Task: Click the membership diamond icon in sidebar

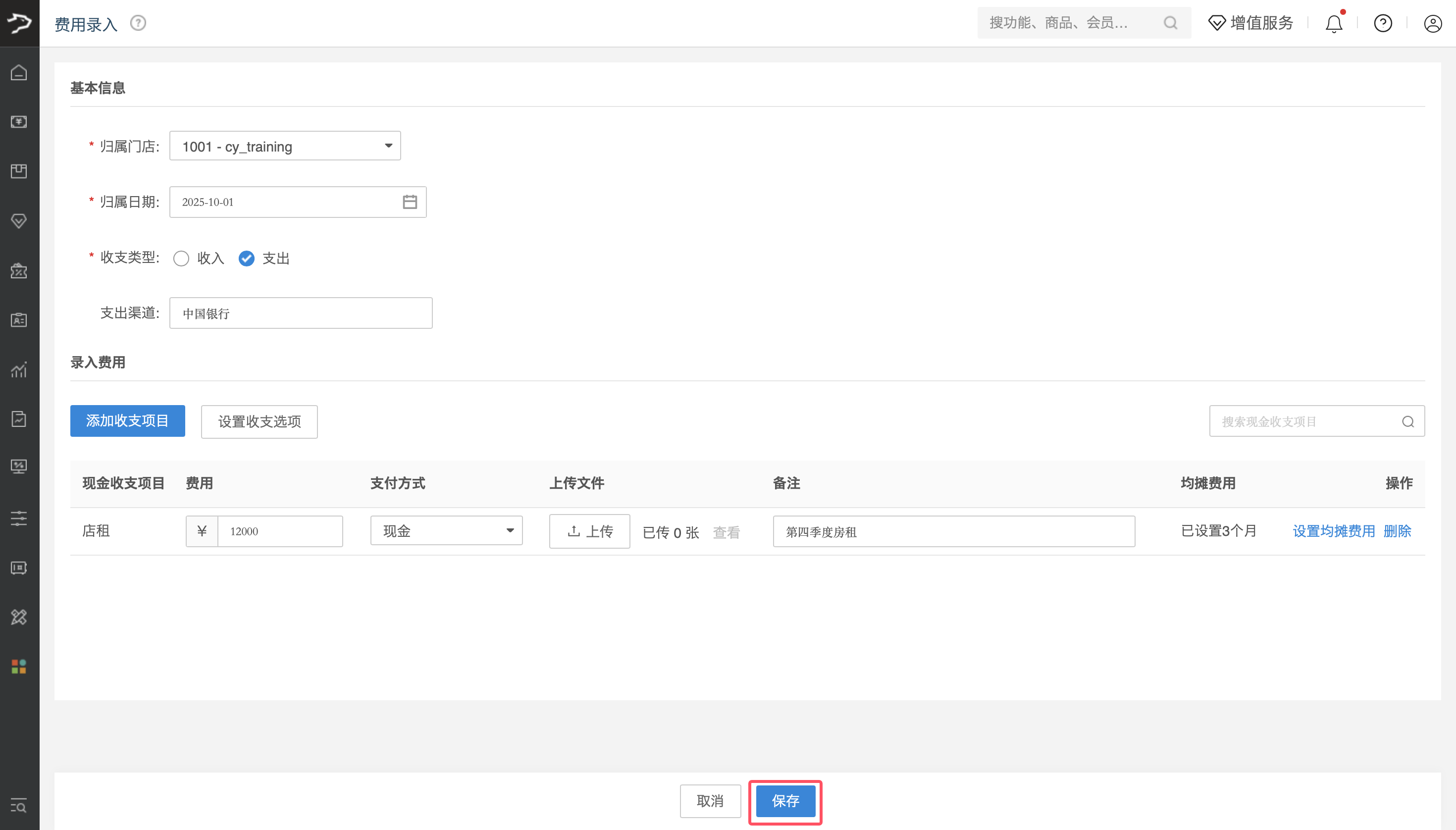Action: click(19, 220)
